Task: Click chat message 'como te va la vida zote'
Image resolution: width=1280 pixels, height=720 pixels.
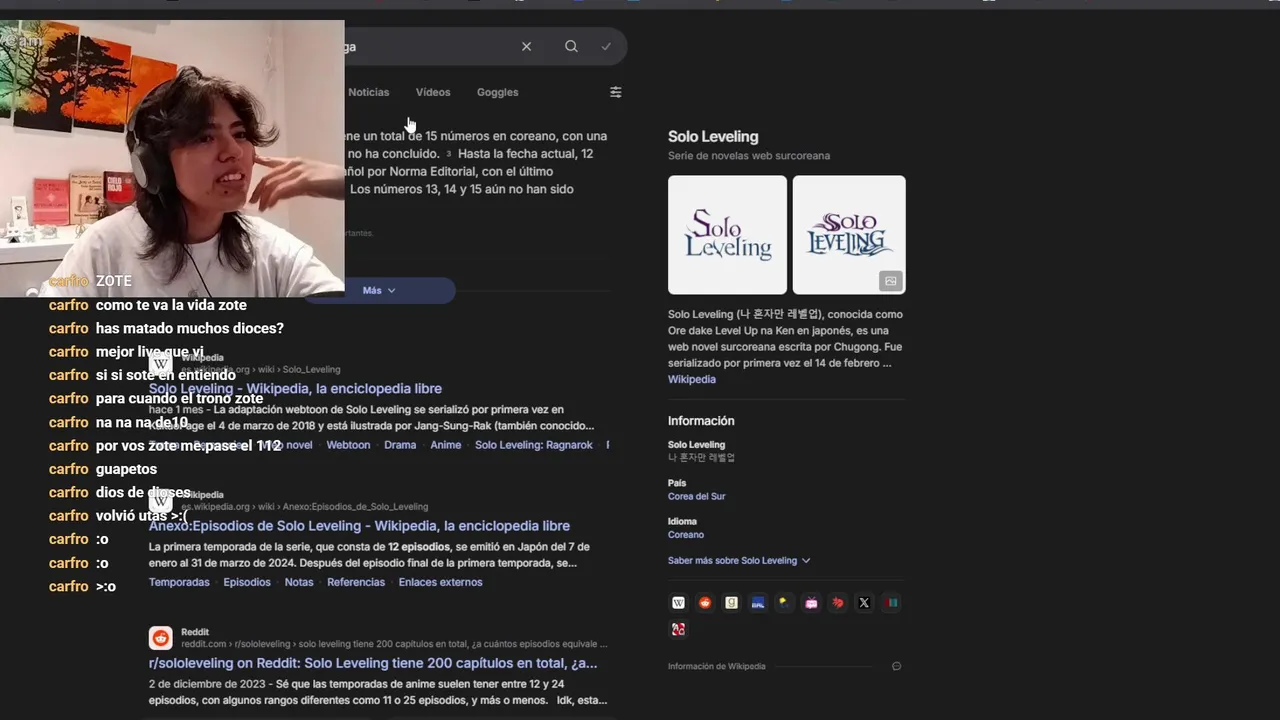Action: click(x=171, y=305)
